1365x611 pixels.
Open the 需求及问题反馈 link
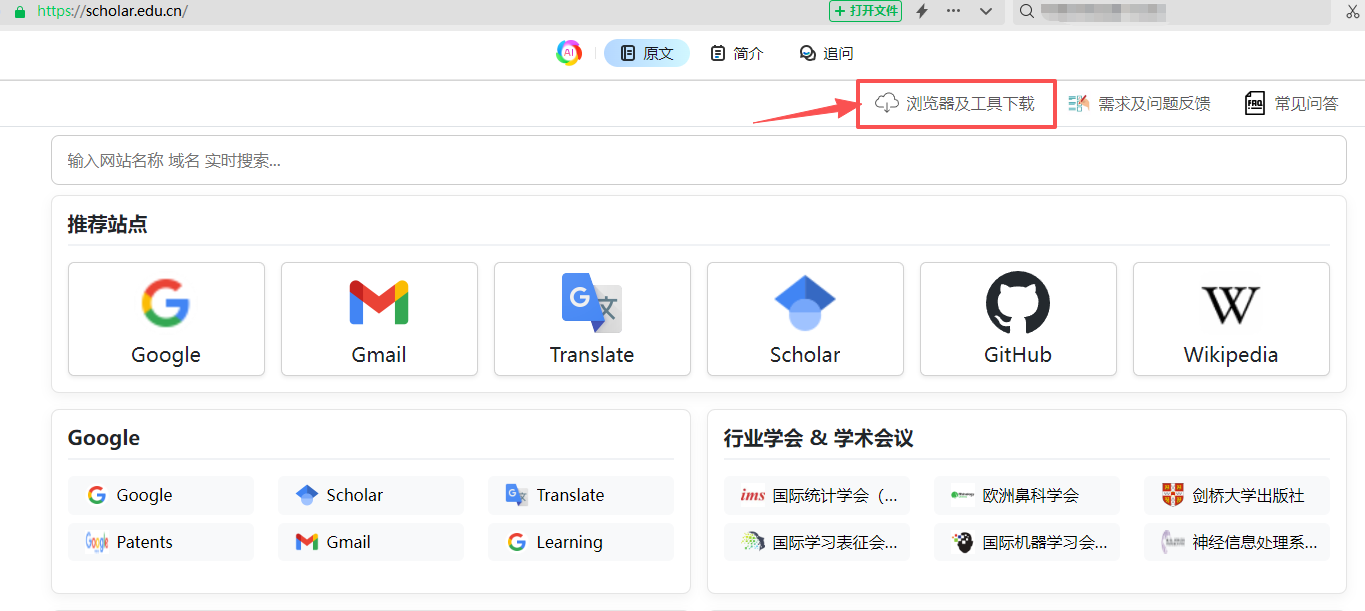pyautogui.click(x=1154, y=103)
